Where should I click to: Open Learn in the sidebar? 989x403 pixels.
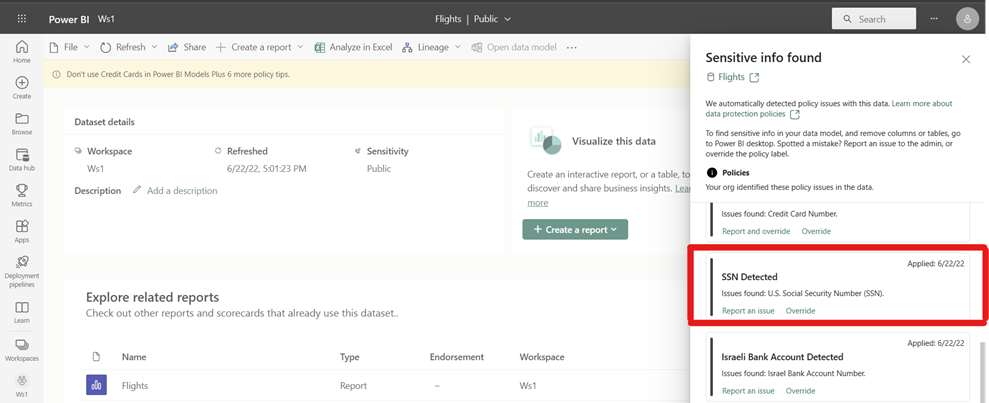point(21,312)
